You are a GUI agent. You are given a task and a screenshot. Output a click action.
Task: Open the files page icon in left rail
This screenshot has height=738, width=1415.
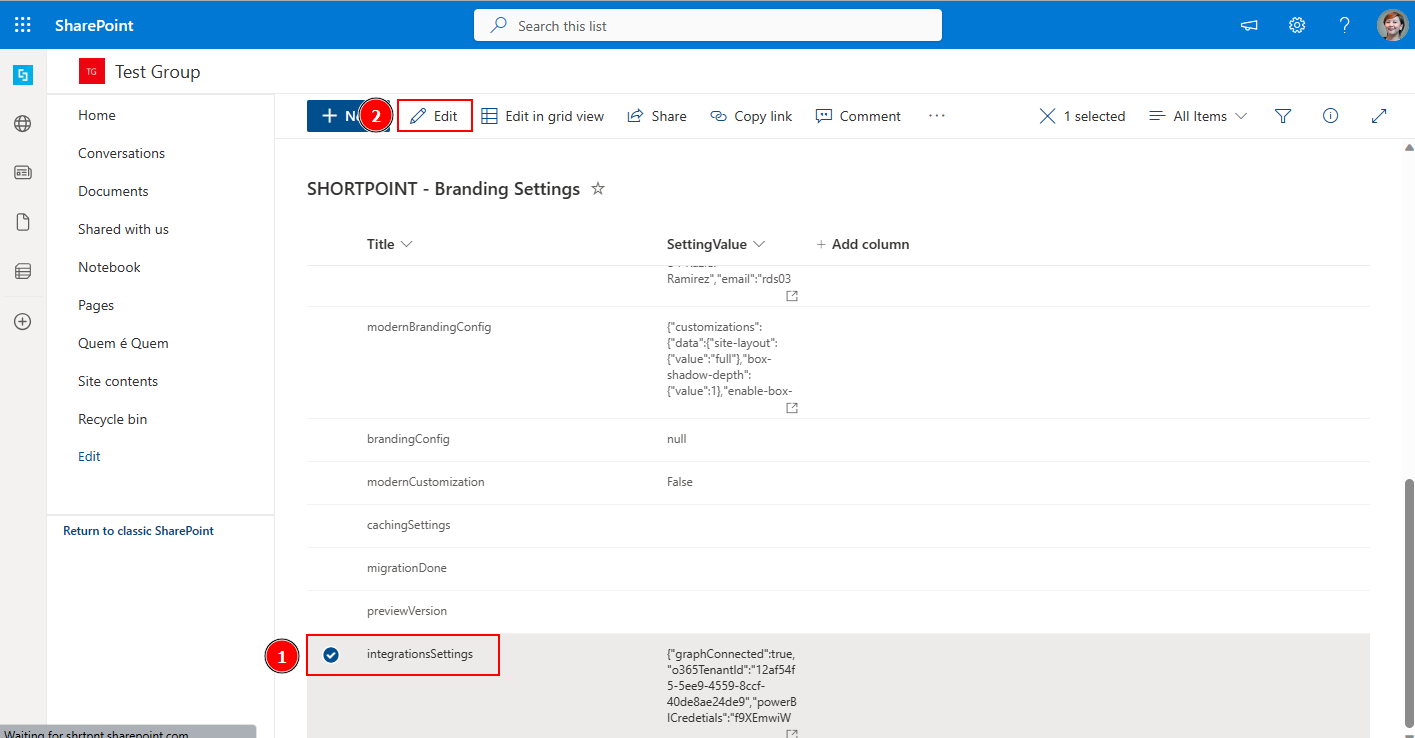click(23, 222)
